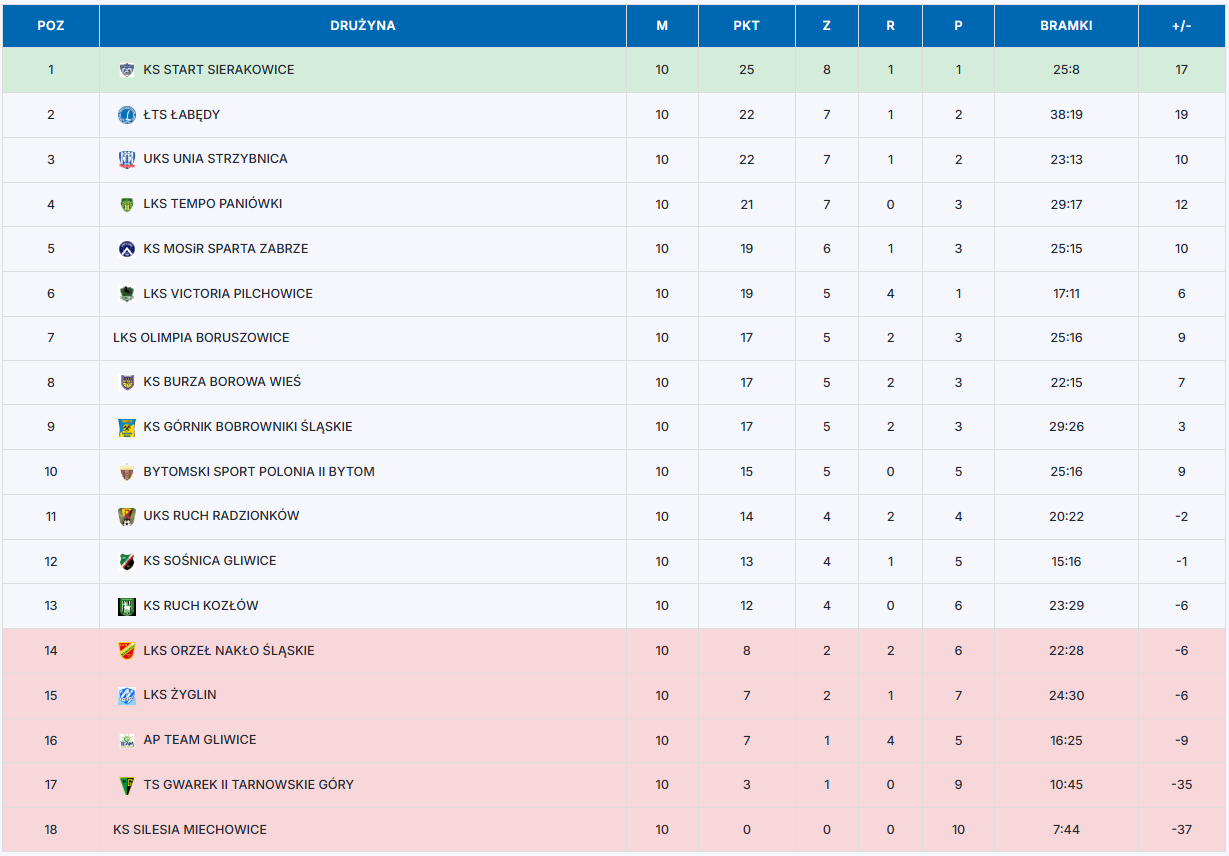Click the KS Start Sierakowice club crest
The height and width of the screenshot is (856, 1229).
tap(126, 70)
